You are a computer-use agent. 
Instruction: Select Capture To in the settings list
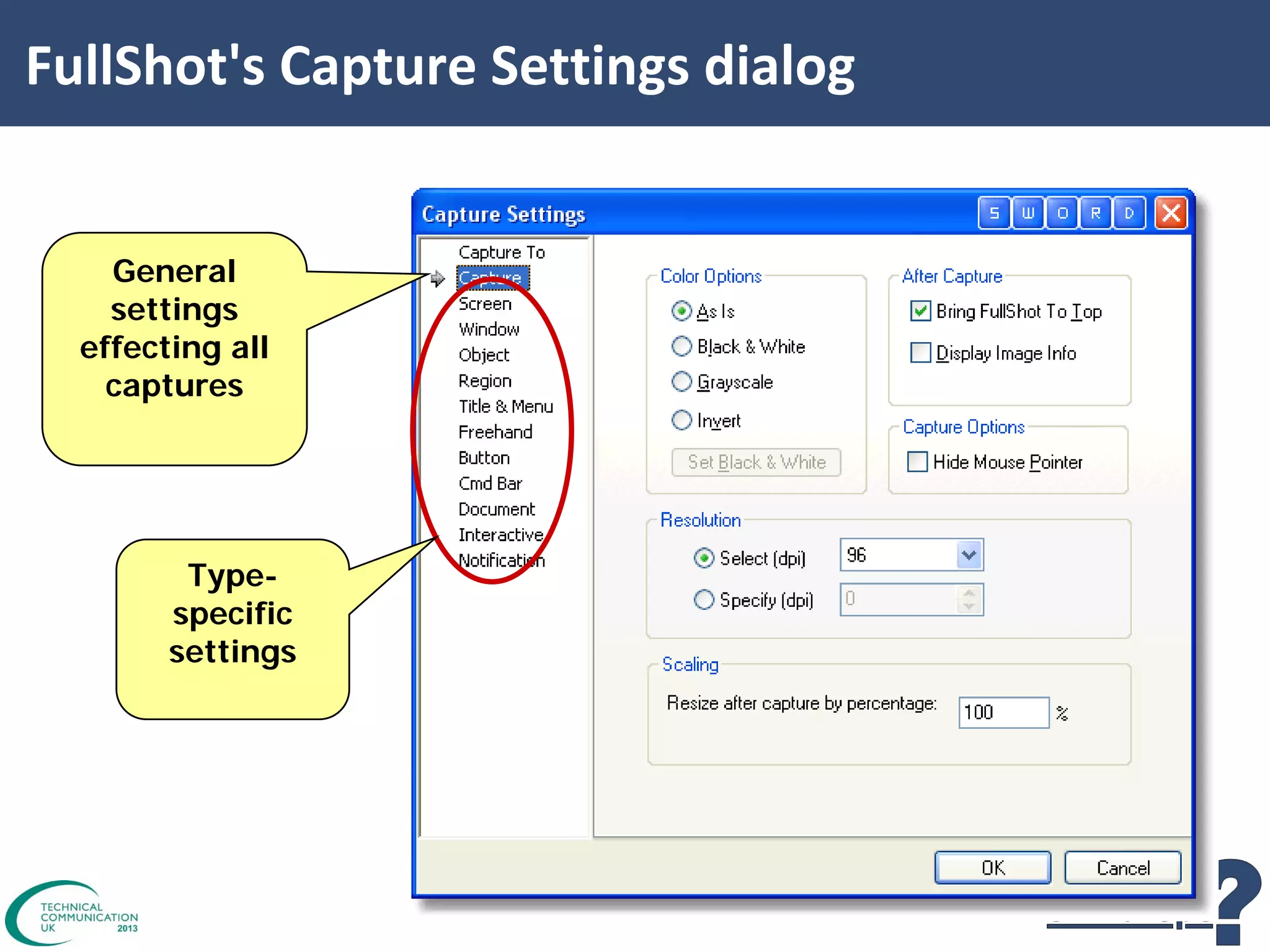click(x=502, y=252)
